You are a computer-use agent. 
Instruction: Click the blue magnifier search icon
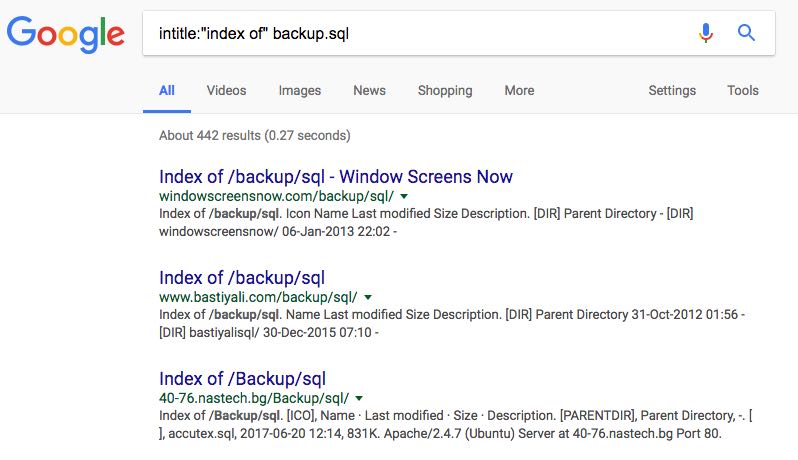[746, 33]
